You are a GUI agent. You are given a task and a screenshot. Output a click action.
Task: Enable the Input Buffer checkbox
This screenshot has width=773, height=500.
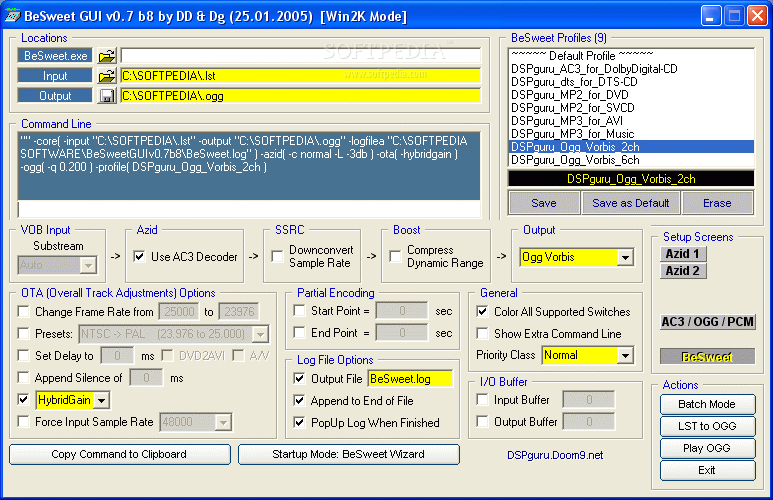pyautogui.click(x=482, y=399)
